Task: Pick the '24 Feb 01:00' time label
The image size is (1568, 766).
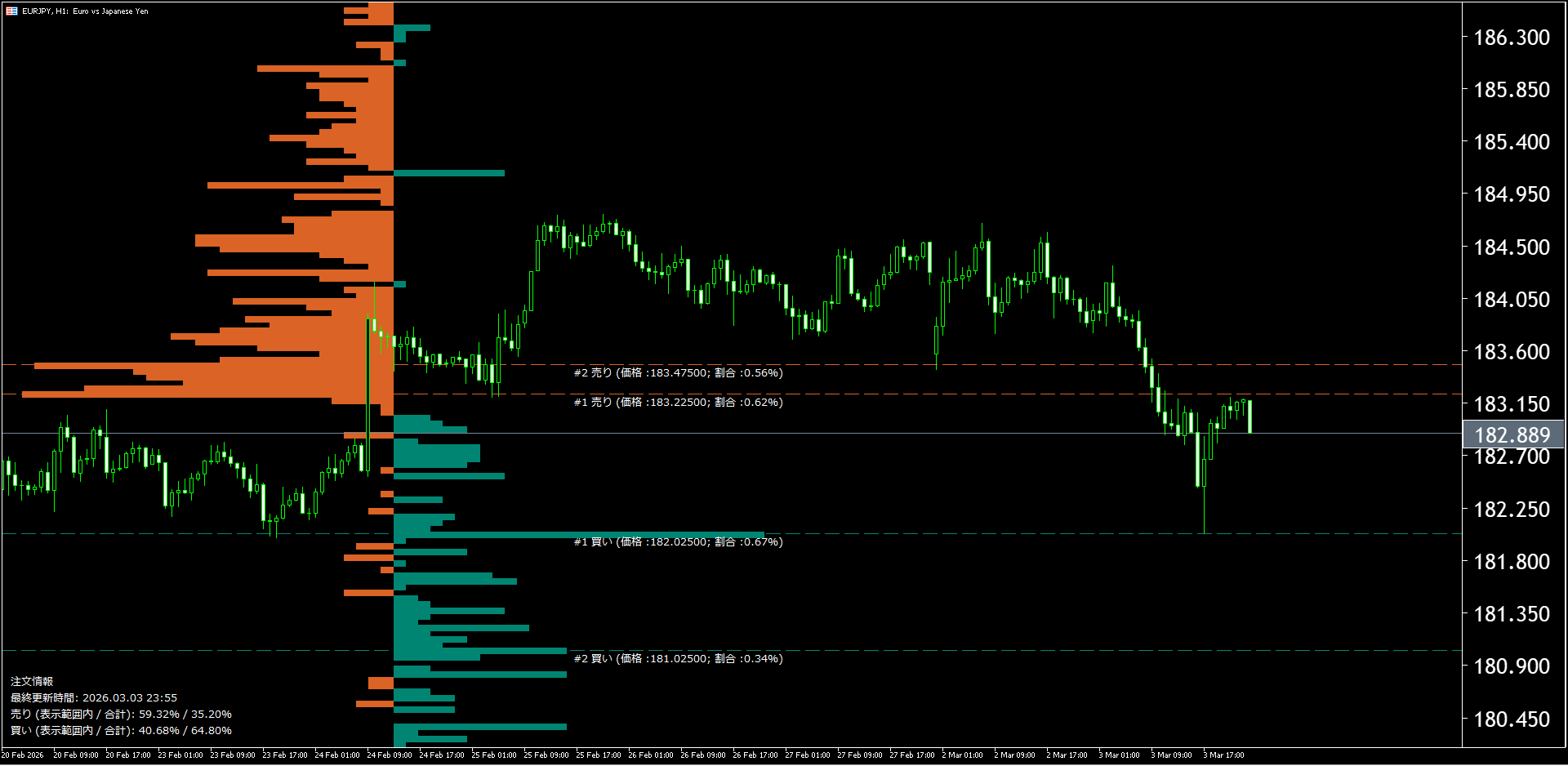Action: [337, 755]
